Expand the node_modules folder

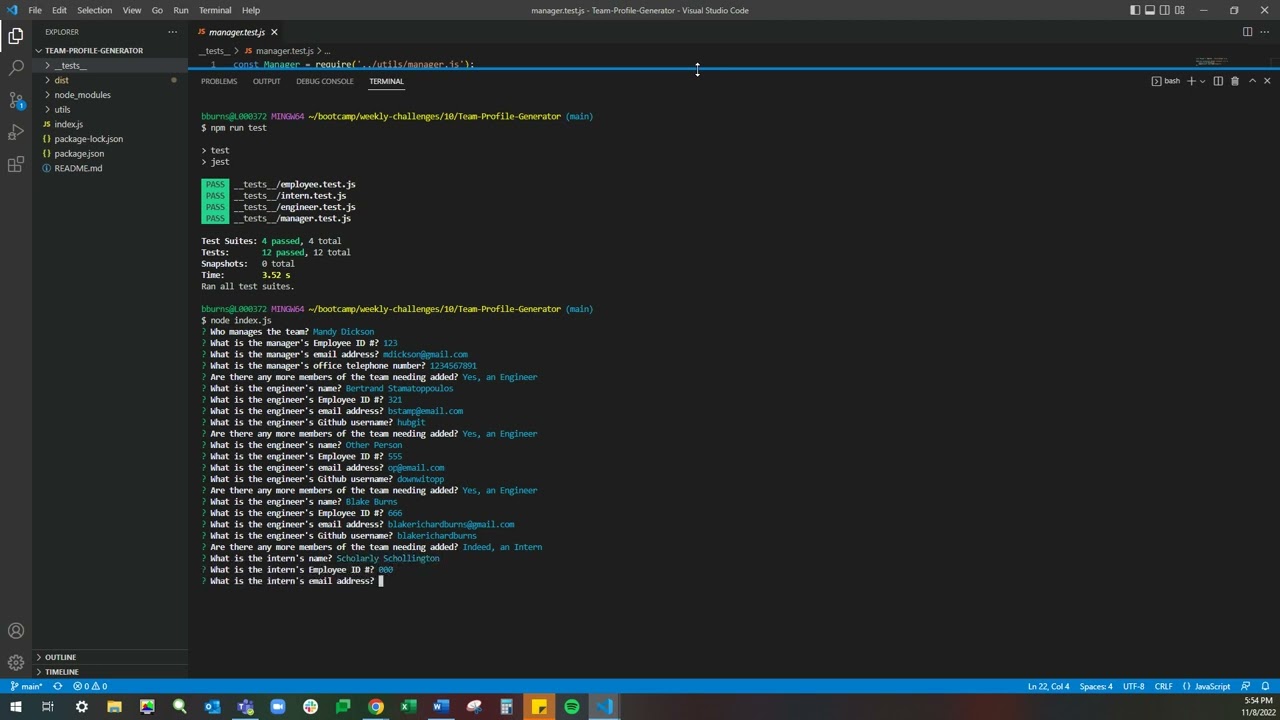point(110,95)
